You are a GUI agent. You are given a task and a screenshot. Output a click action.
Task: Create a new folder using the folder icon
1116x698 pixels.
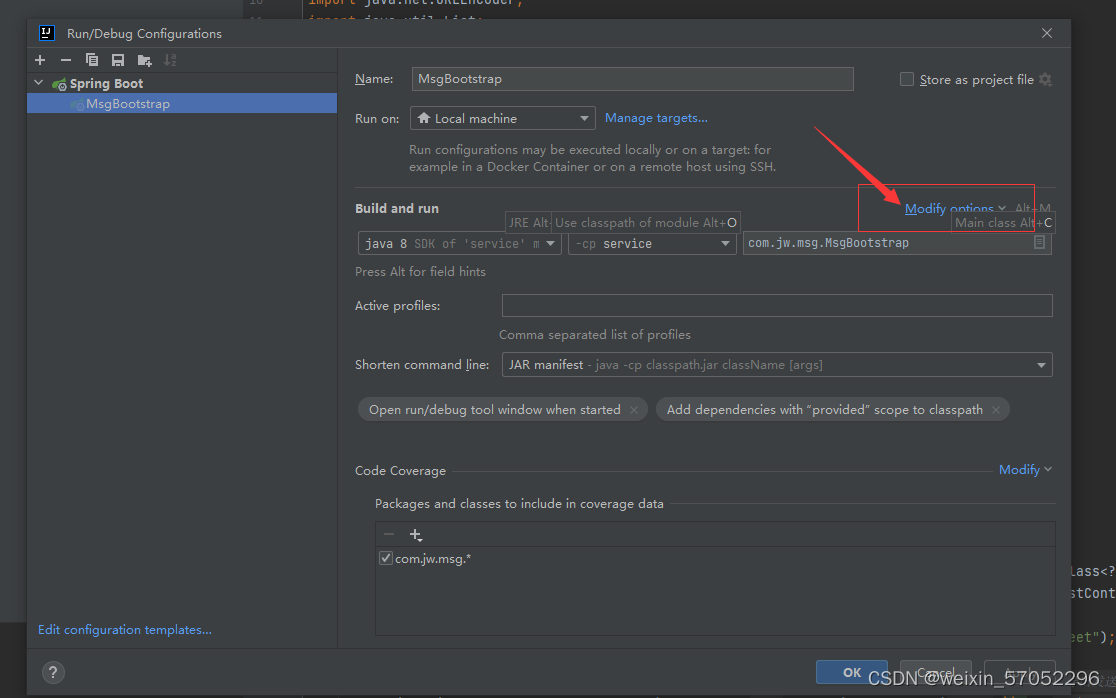(x=144, y=59)
